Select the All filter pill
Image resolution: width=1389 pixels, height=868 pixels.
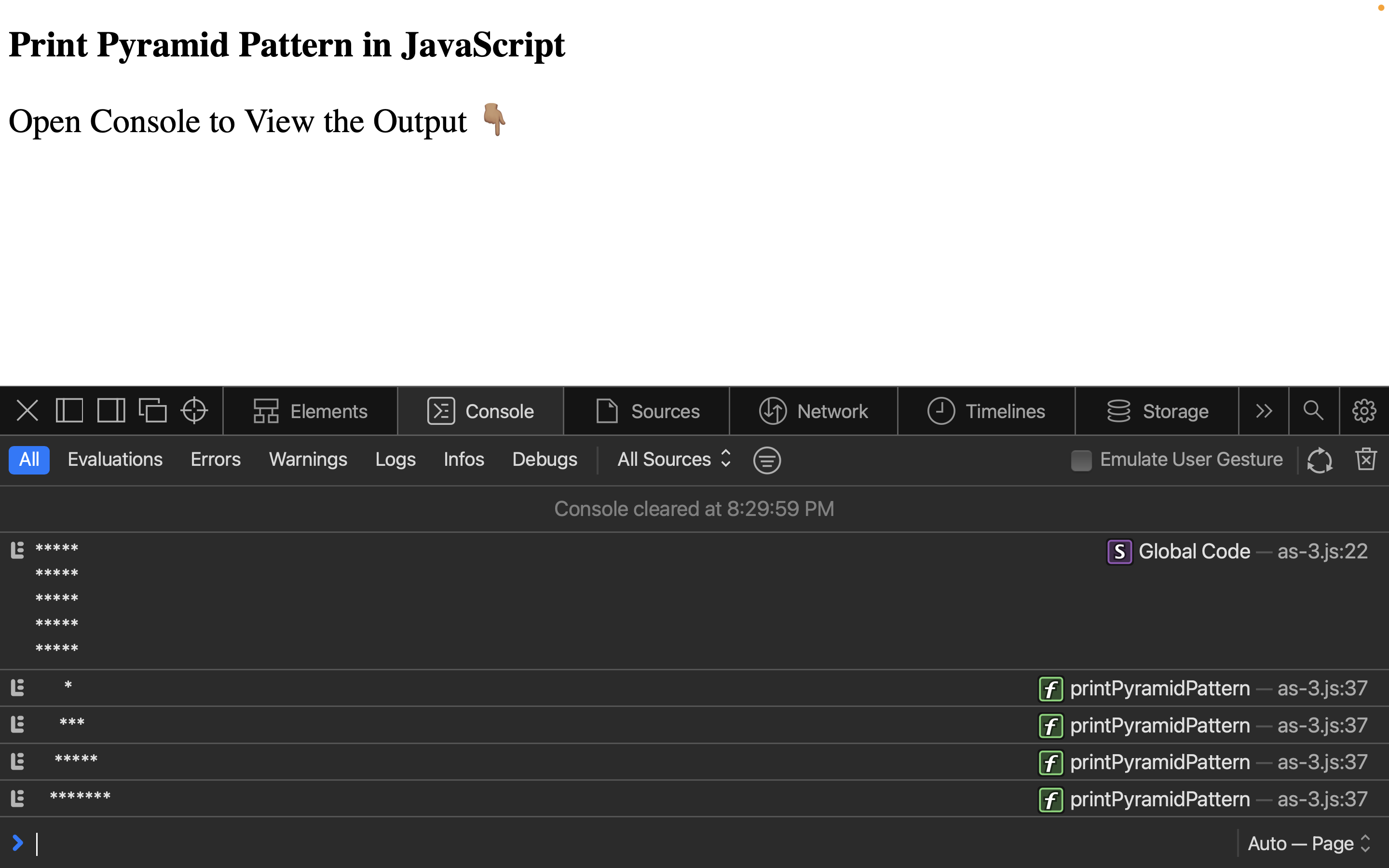click(x=29, y=459)
